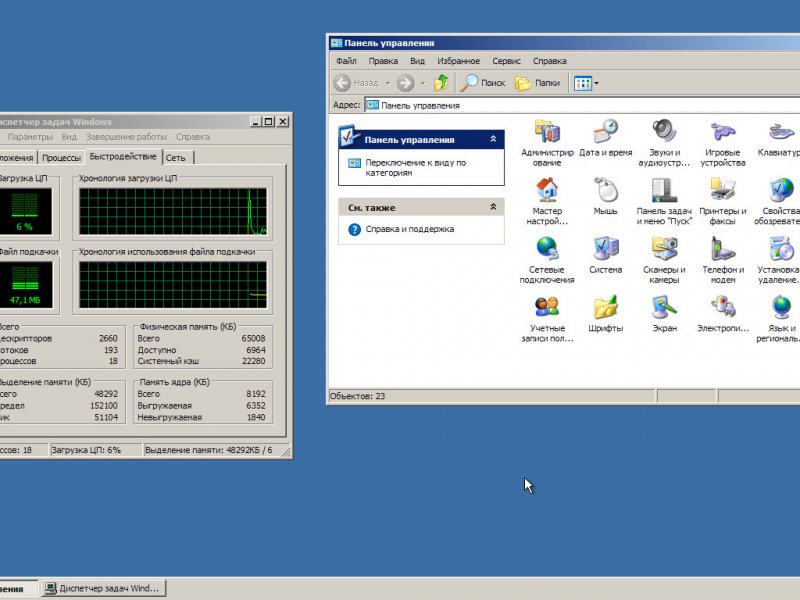
Task: Open the Избранное menu
Action: point(458,61)
